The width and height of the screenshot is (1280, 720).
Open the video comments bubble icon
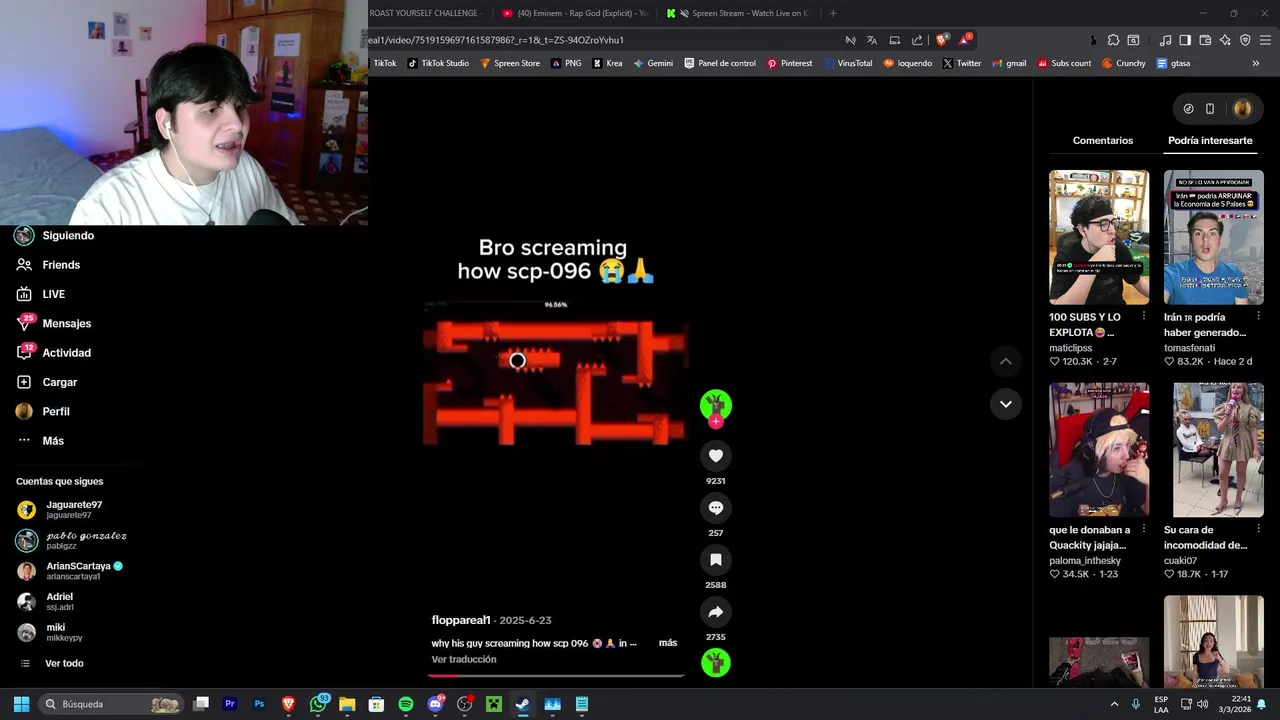click(x=715, y=508)
